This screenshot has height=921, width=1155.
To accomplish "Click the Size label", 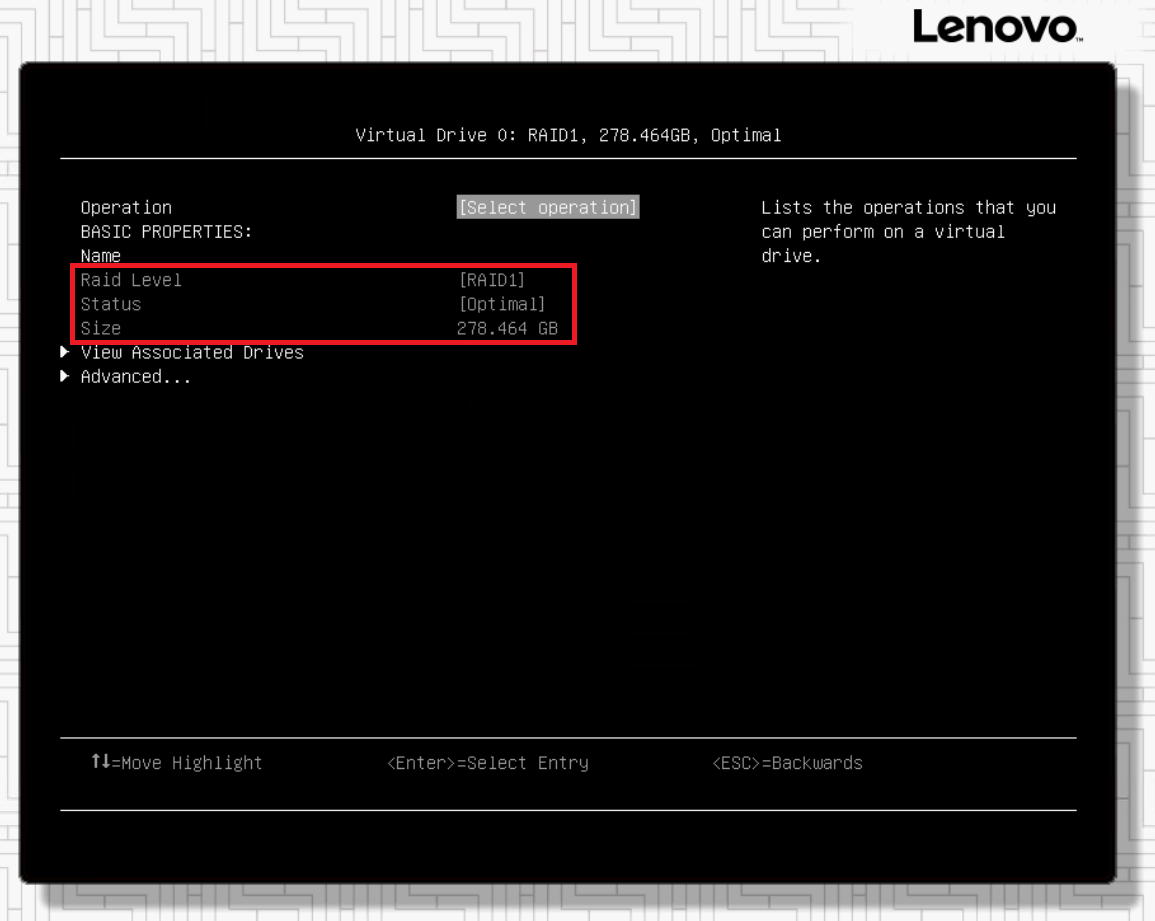I will tap(100, 328).
